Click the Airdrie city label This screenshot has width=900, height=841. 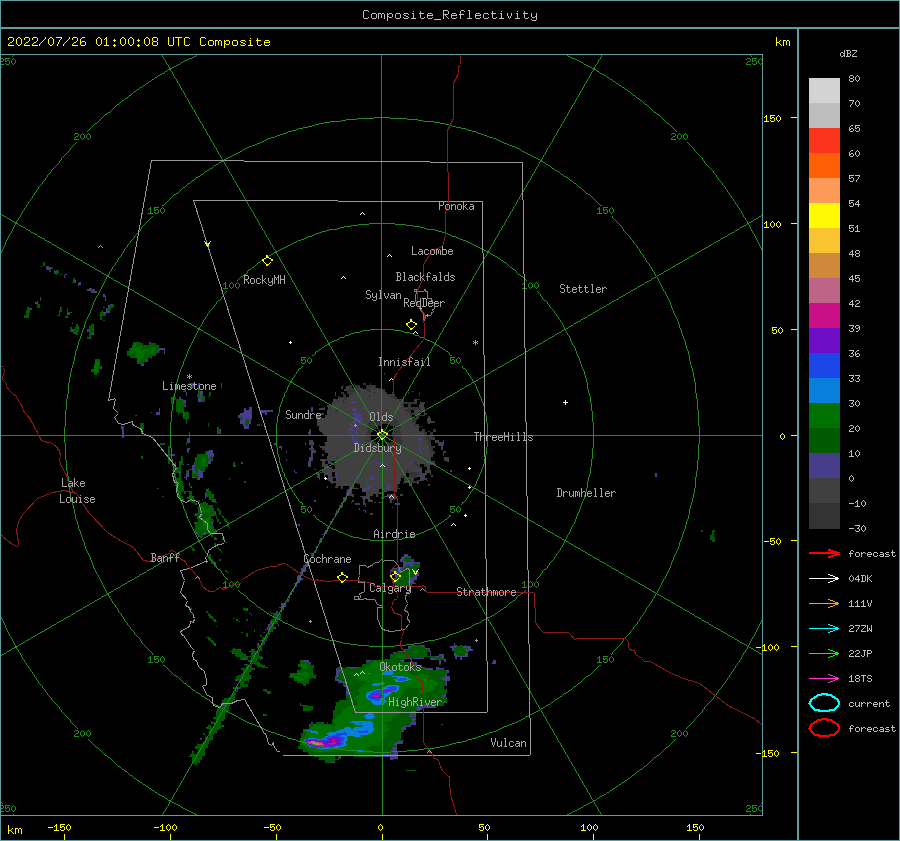(394, 534)
